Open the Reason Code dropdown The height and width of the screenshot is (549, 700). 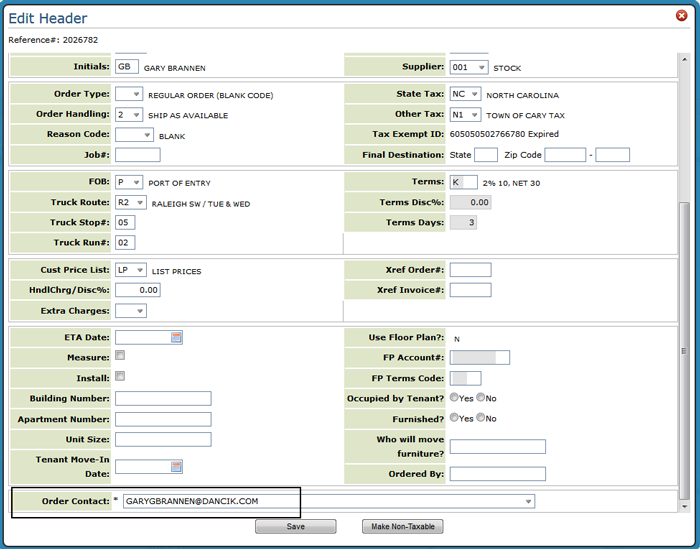134,135
